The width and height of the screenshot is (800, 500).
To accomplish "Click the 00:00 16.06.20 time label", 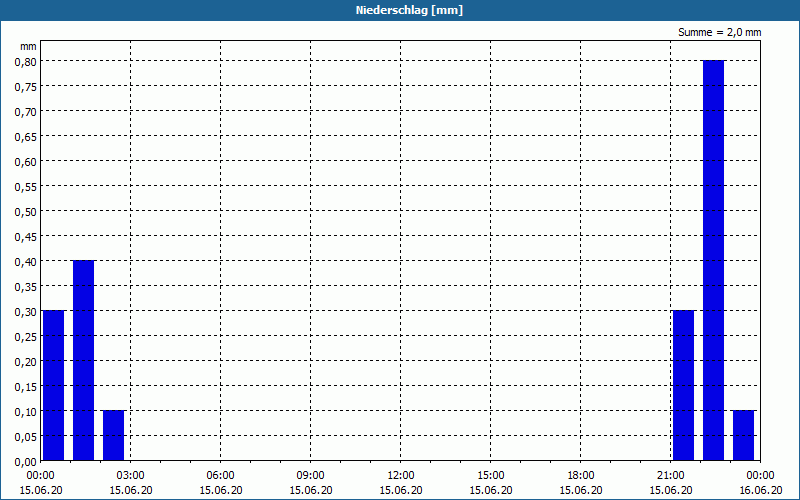I will pyautogui.click(x=761, y=483).
